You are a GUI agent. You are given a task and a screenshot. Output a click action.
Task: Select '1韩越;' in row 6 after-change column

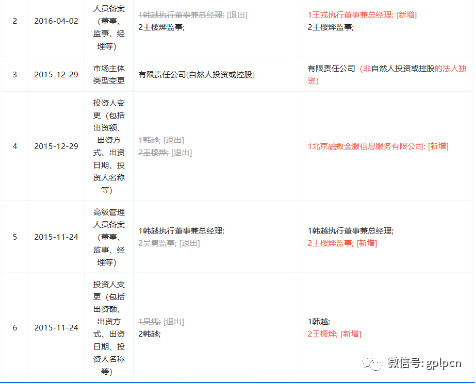point(319,322)
